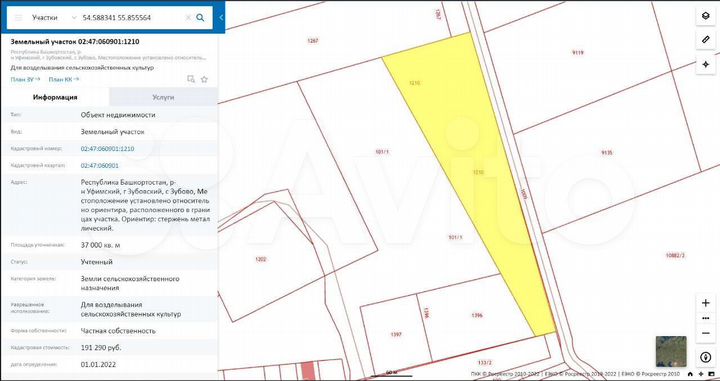
Task: Collapse the side panel with arrow
Action: point(221,18)
